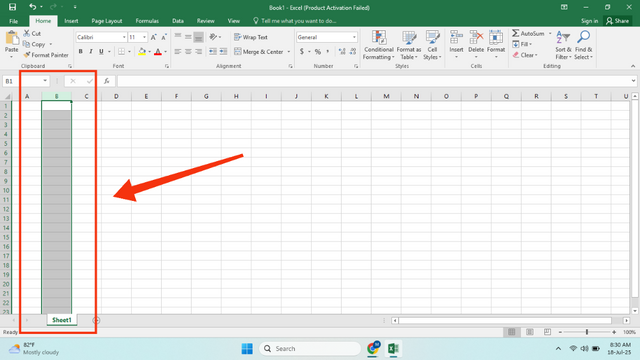Open the Clear options
This screenshot has height=360, width=640.
point(525,55)
